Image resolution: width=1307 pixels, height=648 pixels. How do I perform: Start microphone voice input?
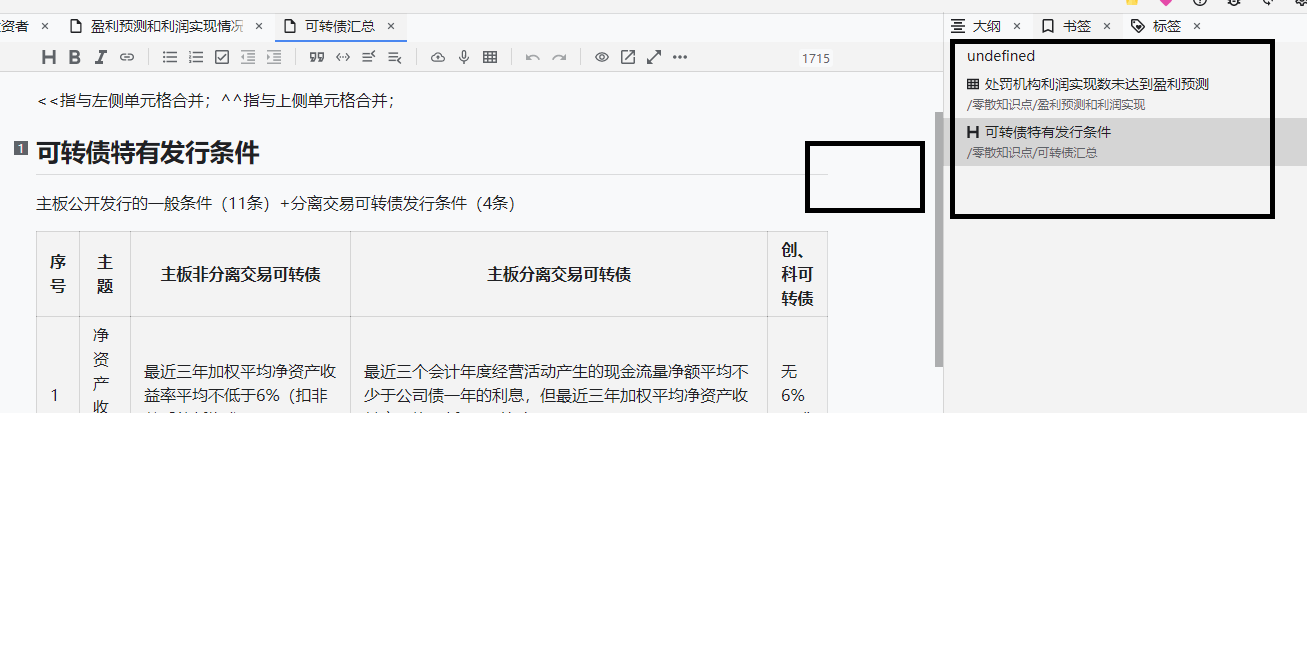463,57
